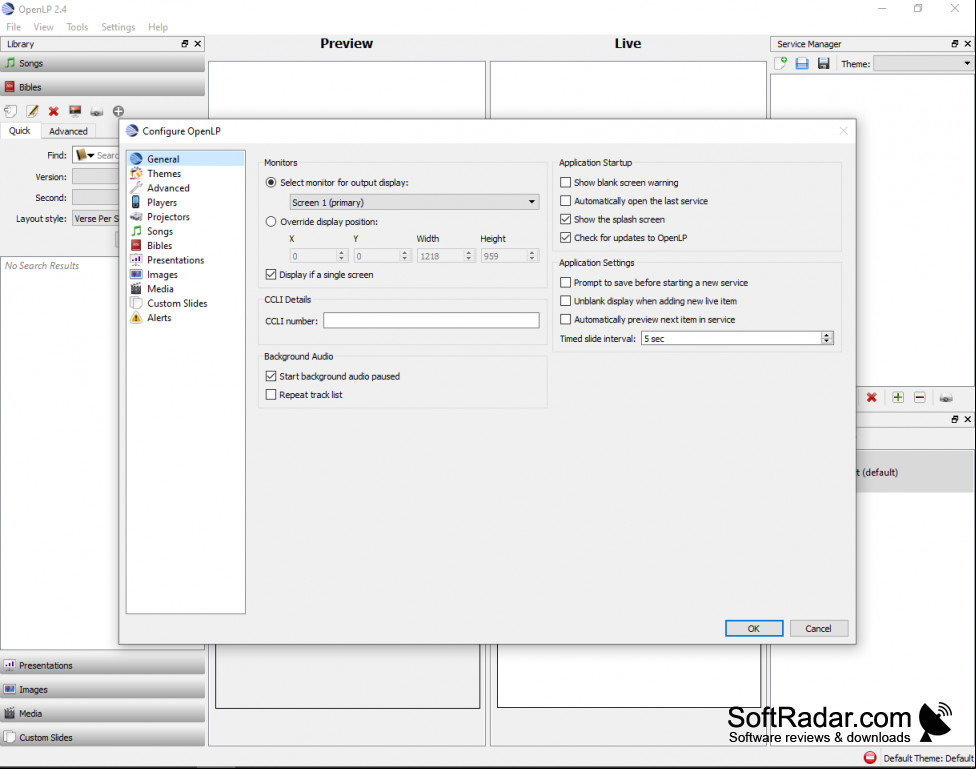Click the dark floppy Save Service icon
The width and height of the screenshot is (976, 769).
pyautogui.click(x=824, y=64)
